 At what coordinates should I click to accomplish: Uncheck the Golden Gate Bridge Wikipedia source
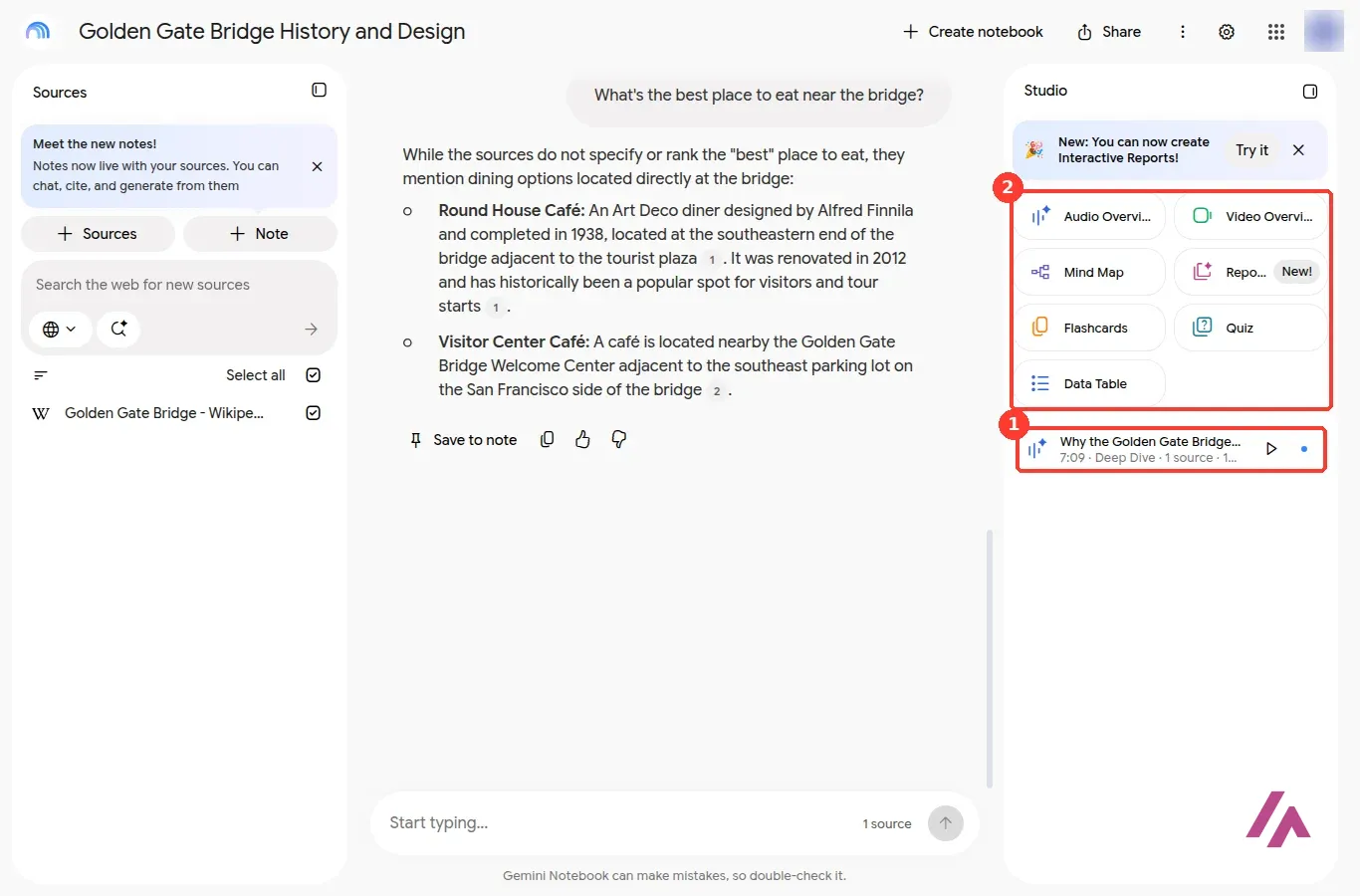(313, 413)
